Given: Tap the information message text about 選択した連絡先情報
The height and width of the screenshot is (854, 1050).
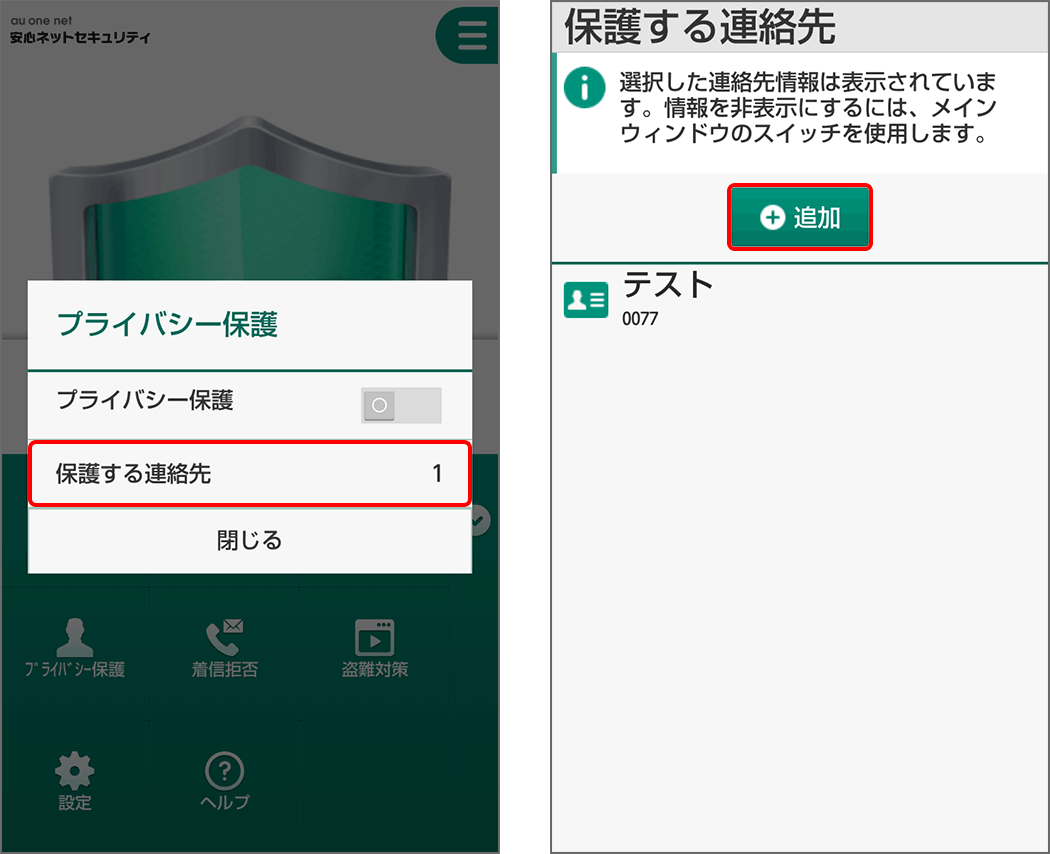Looking at the screenshot, I should (x=808, y=107).
